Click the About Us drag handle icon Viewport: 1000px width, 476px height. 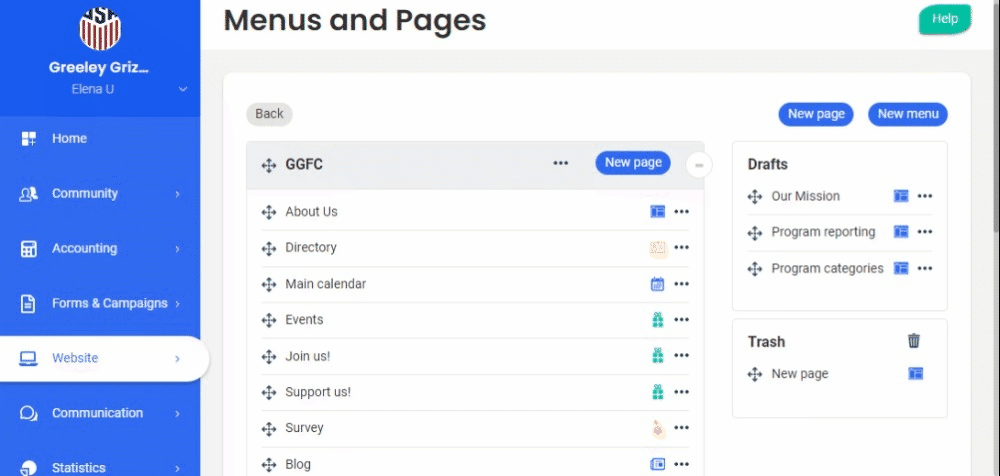point(268,212)
